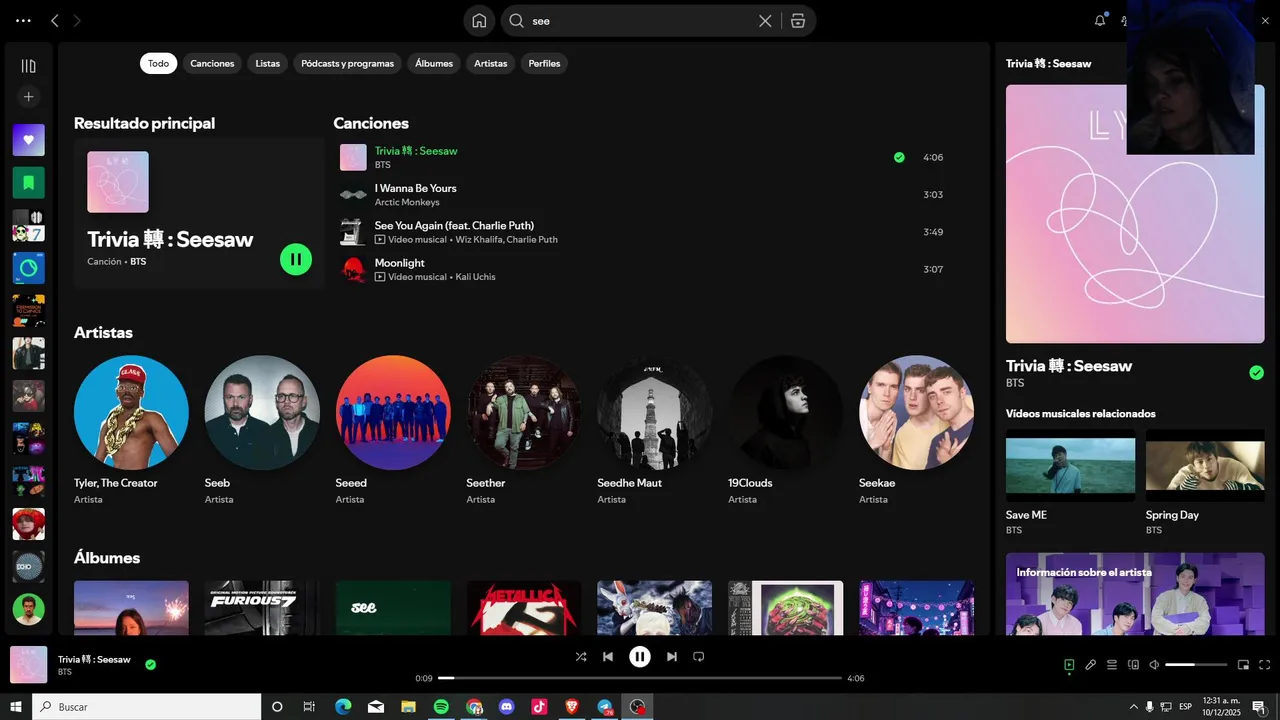Open TikTok from the taskbar
Image resolution: width=1280 pixels, height=720 pixels.
point(539,707)
